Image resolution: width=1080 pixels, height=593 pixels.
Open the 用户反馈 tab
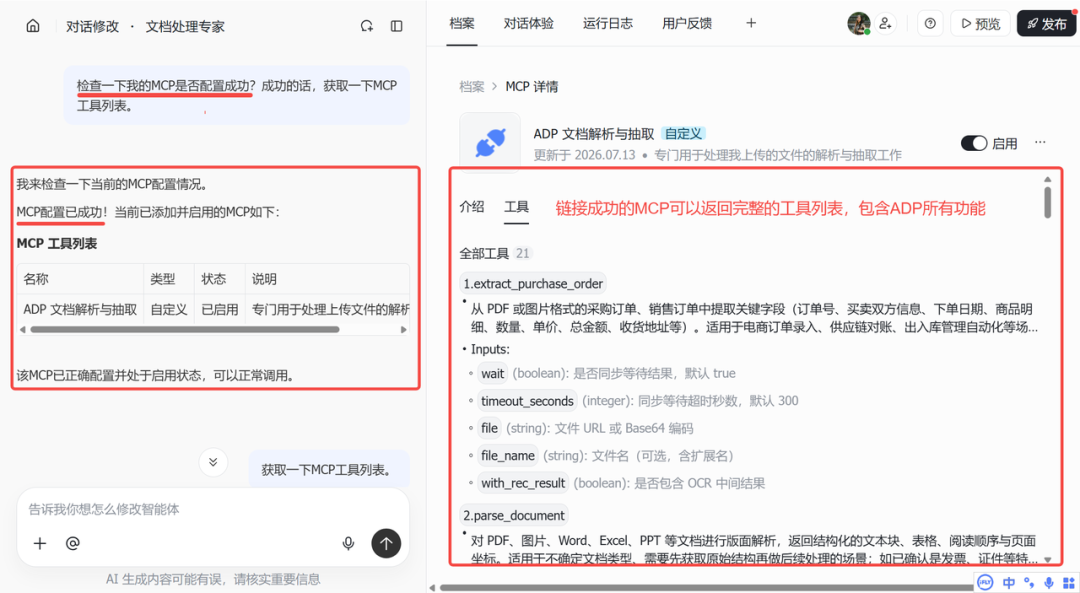click(687, 23)
